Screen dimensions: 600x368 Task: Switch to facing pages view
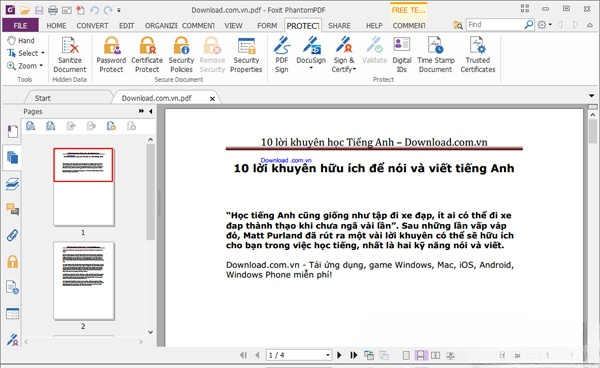point(435,355)
